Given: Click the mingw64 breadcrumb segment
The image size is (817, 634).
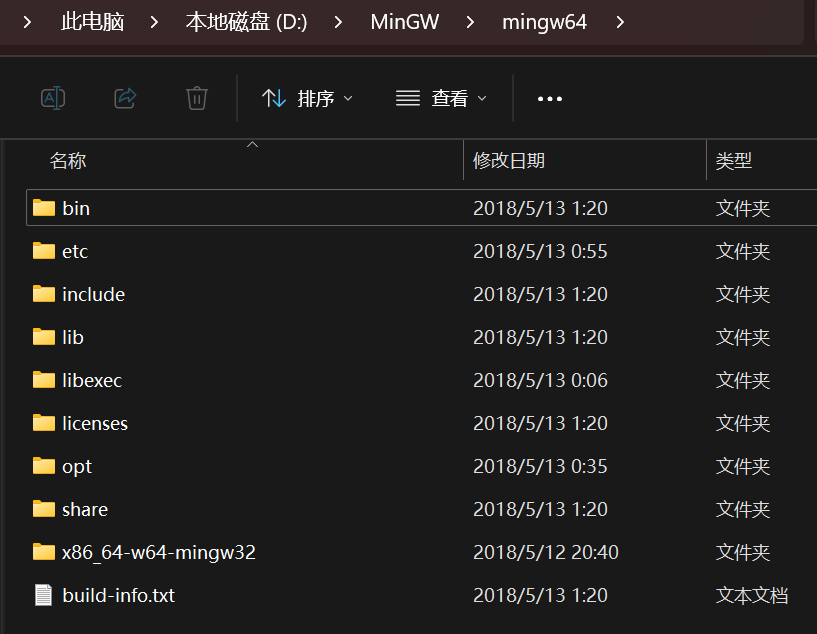Looking at the screenshot, I should [544, 22].
